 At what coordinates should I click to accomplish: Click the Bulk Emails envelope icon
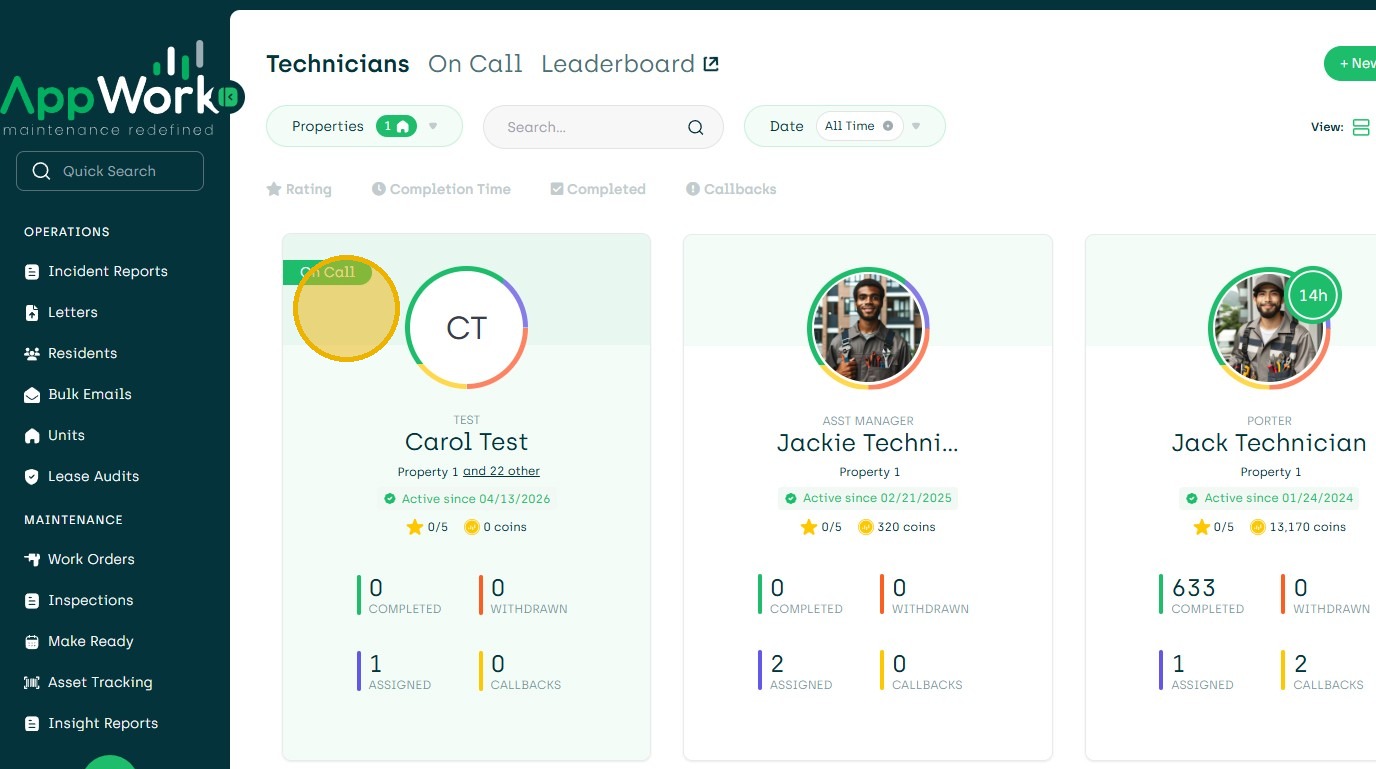tap(32, 395)
